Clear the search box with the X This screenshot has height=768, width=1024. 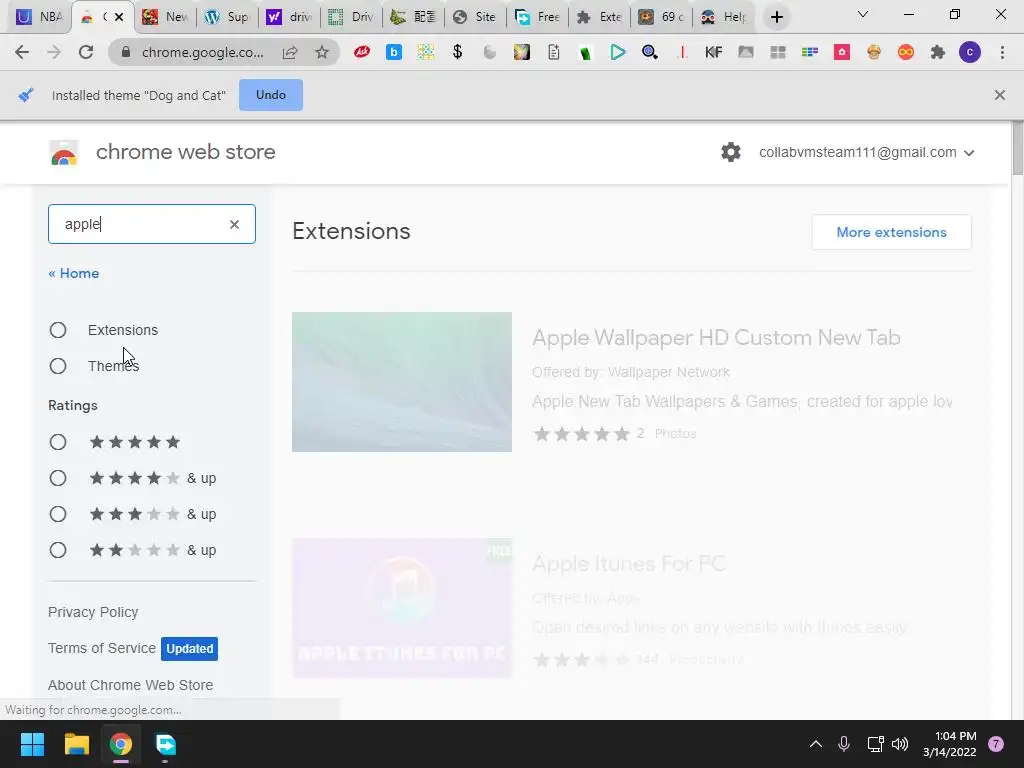234,224
